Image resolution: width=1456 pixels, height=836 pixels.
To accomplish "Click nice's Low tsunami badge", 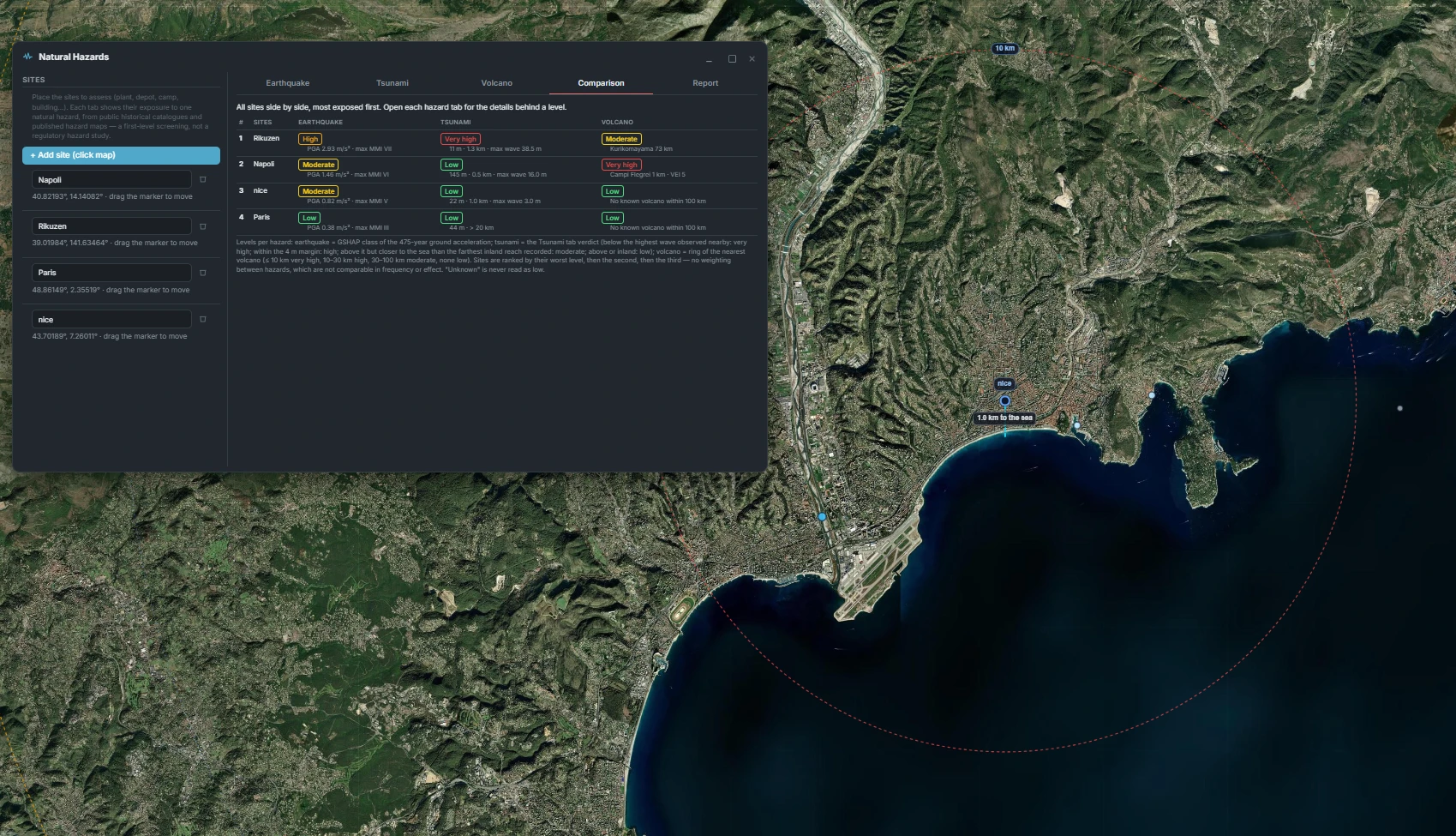I will 452,191.
